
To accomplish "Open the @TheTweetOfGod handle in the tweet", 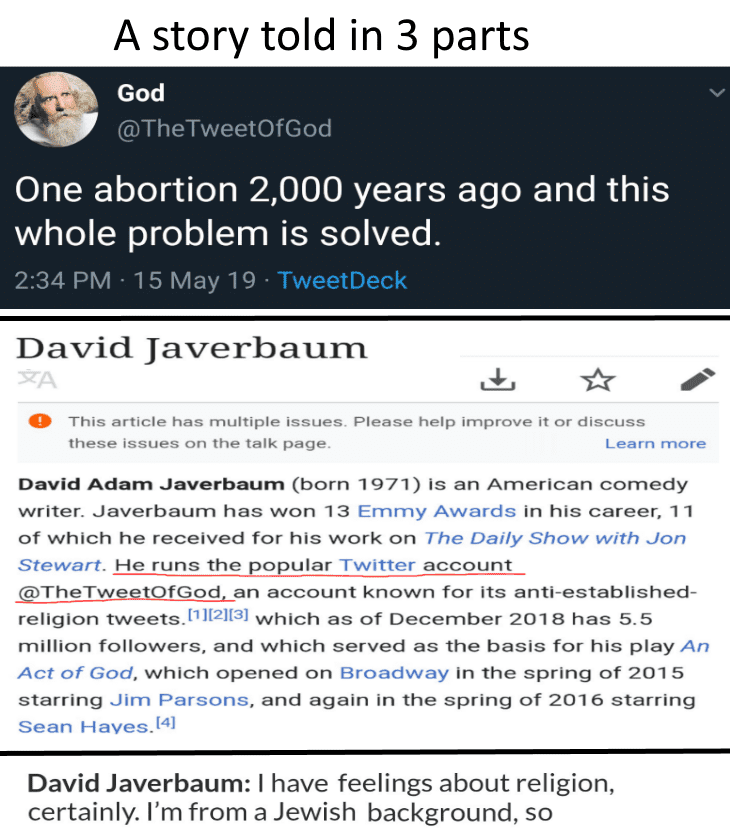I will (x=224, y=128).
